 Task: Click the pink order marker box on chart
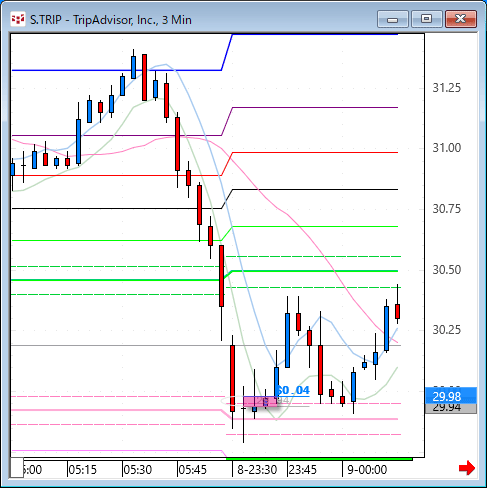point(260,401)
